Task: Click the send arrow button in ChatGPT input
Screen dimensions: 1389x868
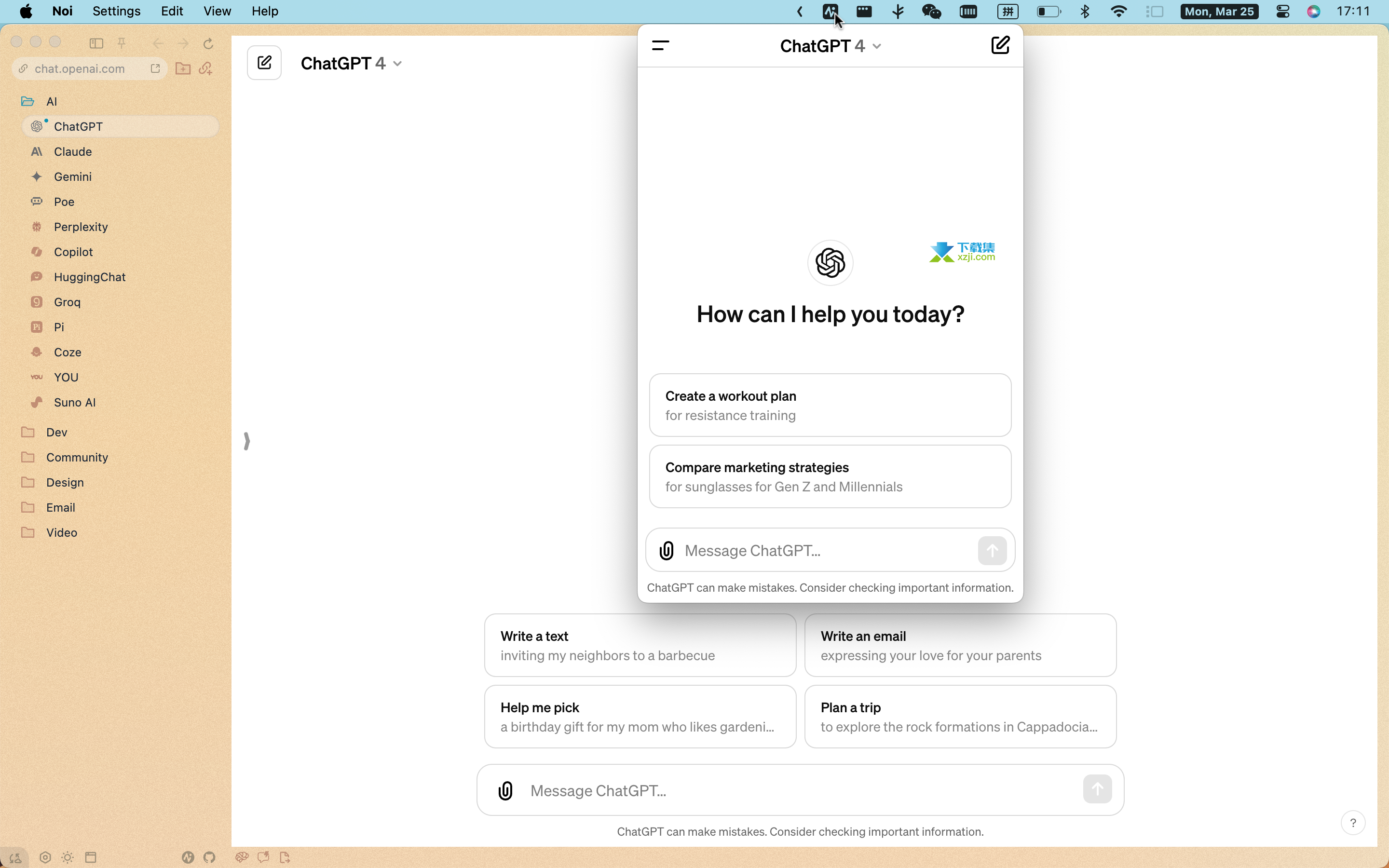Action: click(x=992, y=551)
